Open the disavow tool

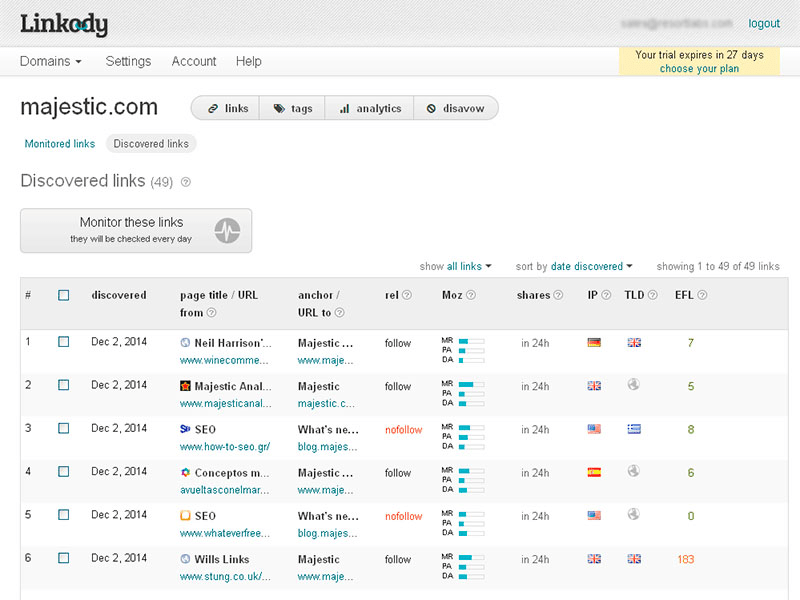(x=456, y=108)
